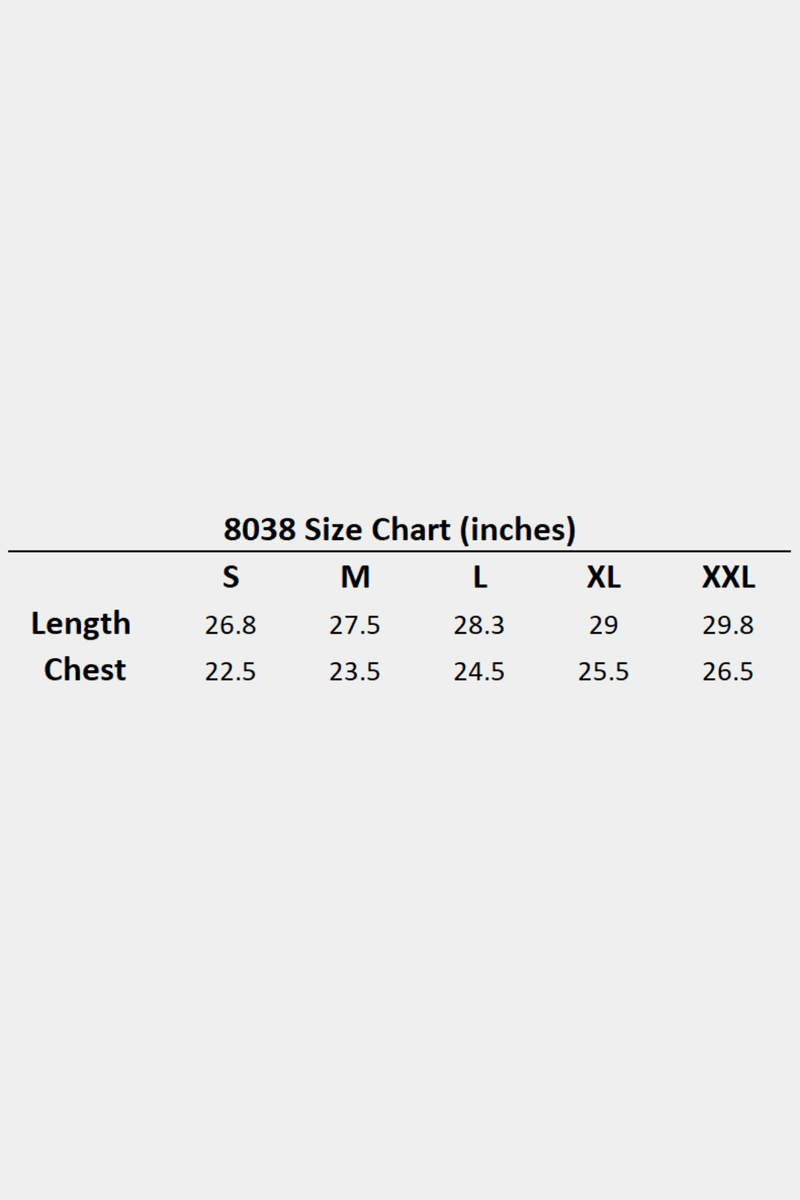The width and height of the screenshot is (800, 1200).
Task: Click the word "(inches)" in the title
Action: [517, 529]
